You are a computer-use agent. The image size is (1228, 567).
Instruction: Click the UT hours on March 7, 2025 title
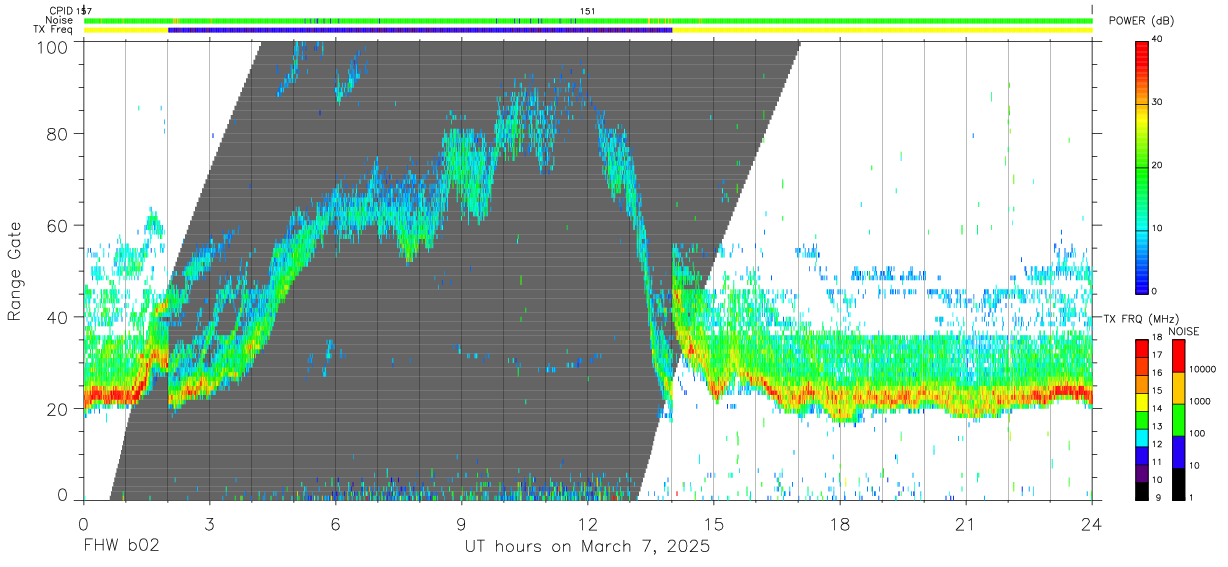coord(587,547)
